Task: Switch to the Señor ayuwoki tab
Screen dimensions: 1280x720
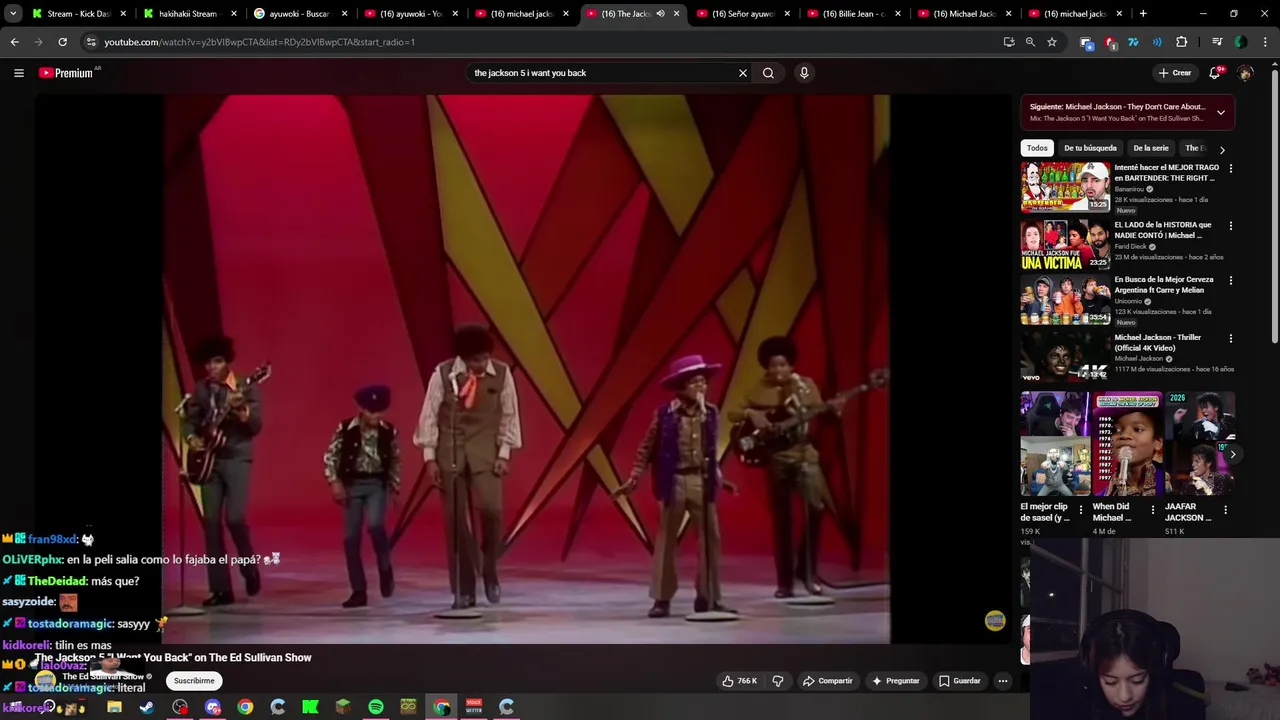Action: tap(745, 14)
